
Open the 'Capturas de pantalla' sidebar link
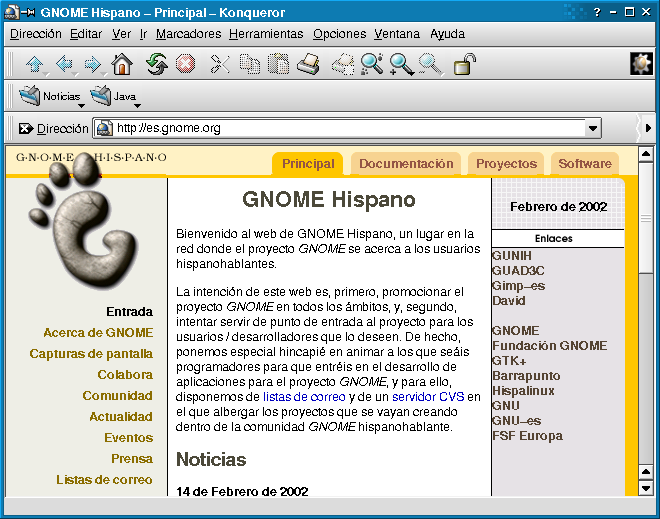point(91,354)
